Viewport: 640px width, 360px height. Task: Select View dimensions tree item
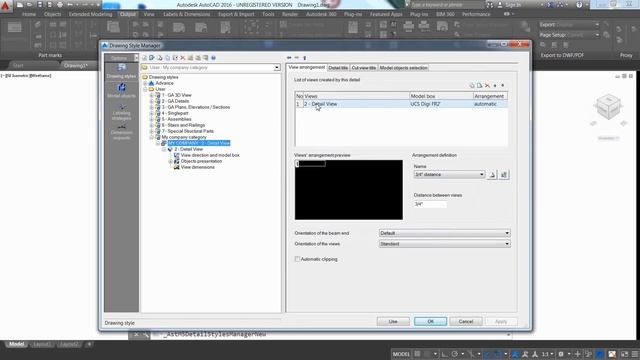pyautogui.click(x=198, y=167)
